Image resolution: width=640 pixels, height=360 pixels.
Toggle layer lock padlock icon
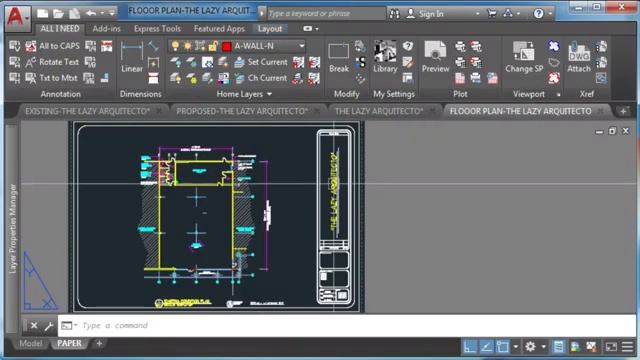[213, 46]
